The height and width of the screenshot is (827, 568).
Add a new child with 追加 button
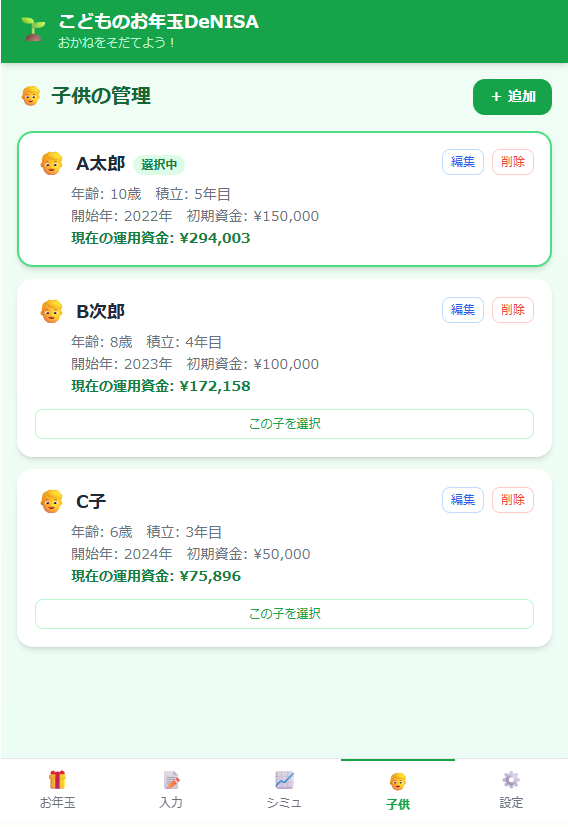click(512, 97)
